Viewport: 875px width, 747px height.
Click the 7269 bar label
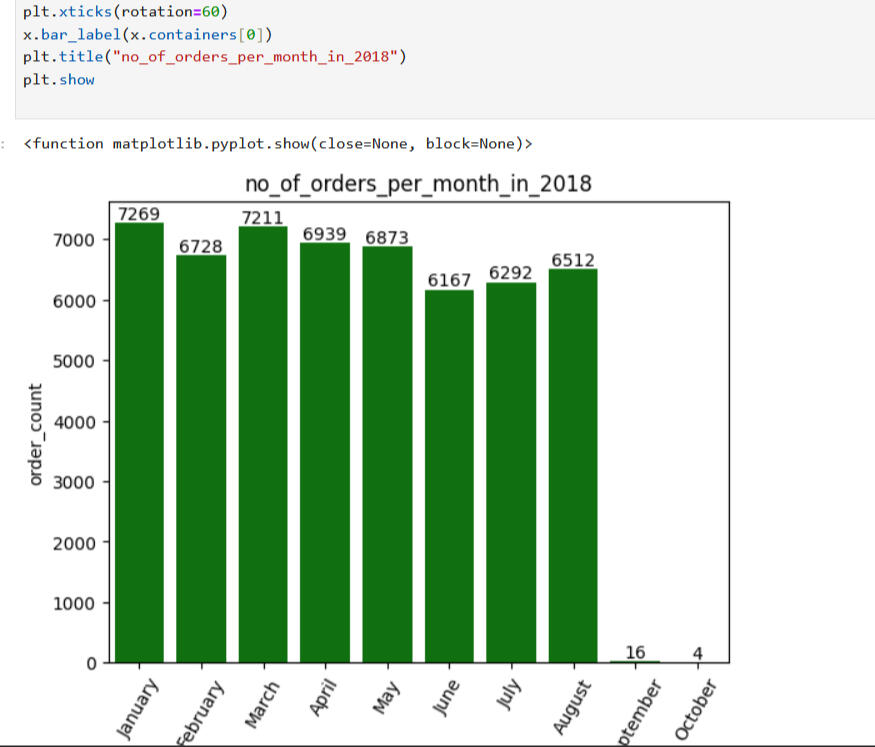pyautogui.click(x=139, y=214)
